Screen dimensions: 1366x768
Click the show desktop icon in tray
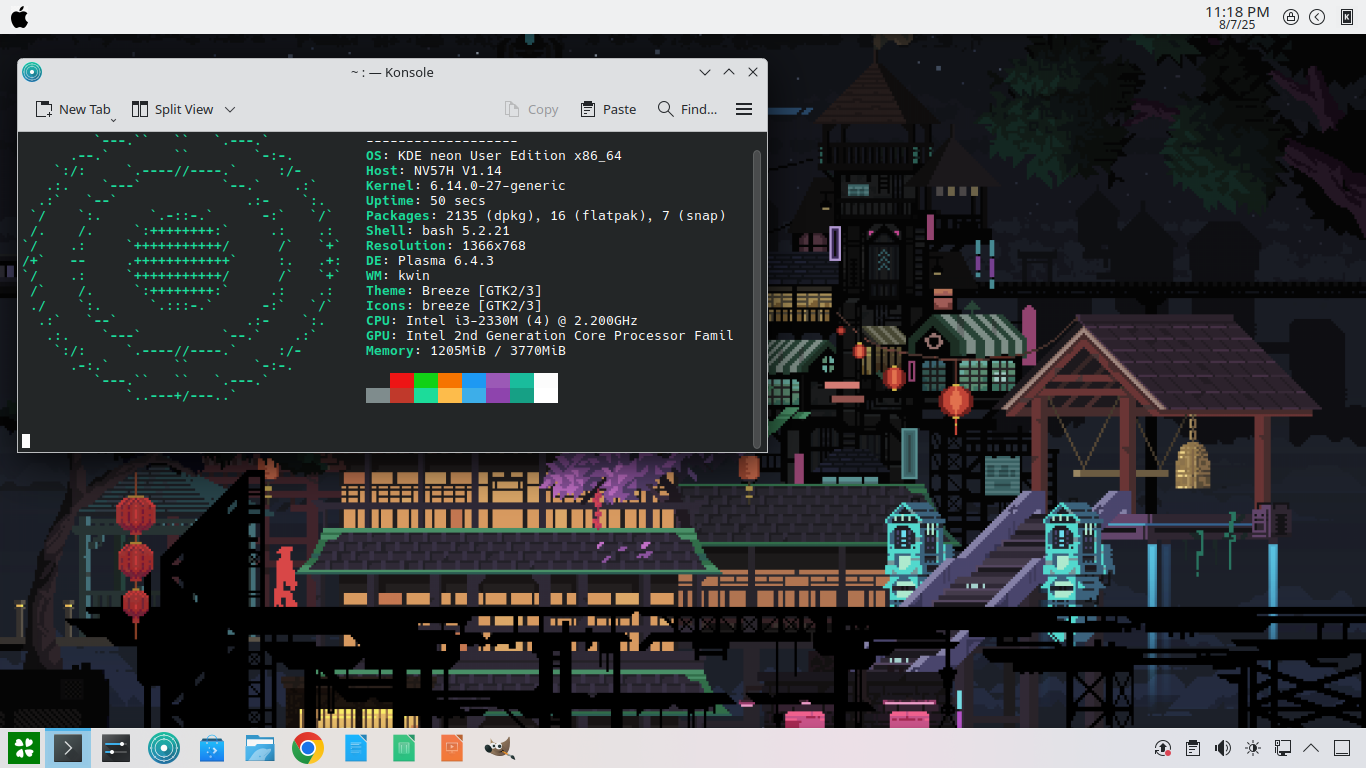(x=1342, y=748)
